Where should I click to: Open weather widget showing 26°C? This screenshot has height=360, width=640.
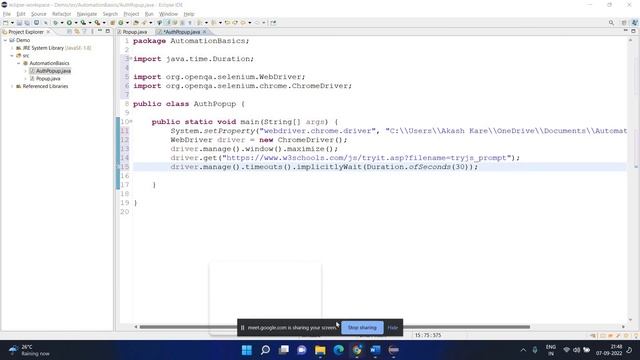pos(29,350)
